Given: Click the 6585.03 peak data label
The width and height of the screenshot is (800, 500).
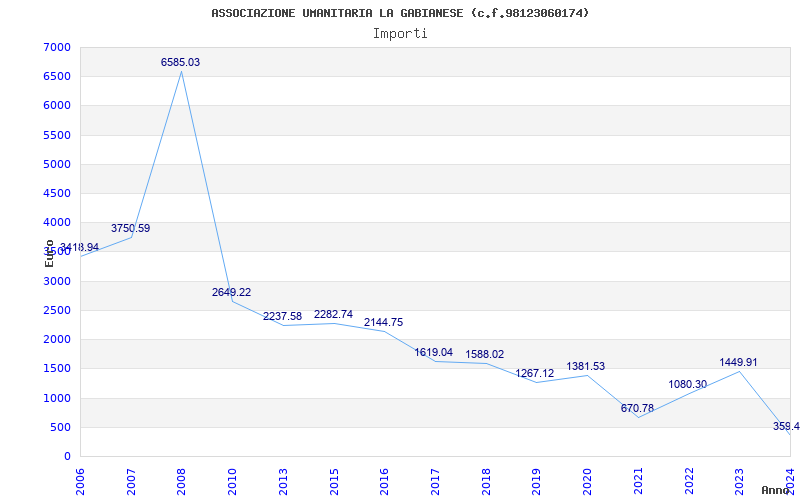Looking at the screenshot, I should 180,62.
